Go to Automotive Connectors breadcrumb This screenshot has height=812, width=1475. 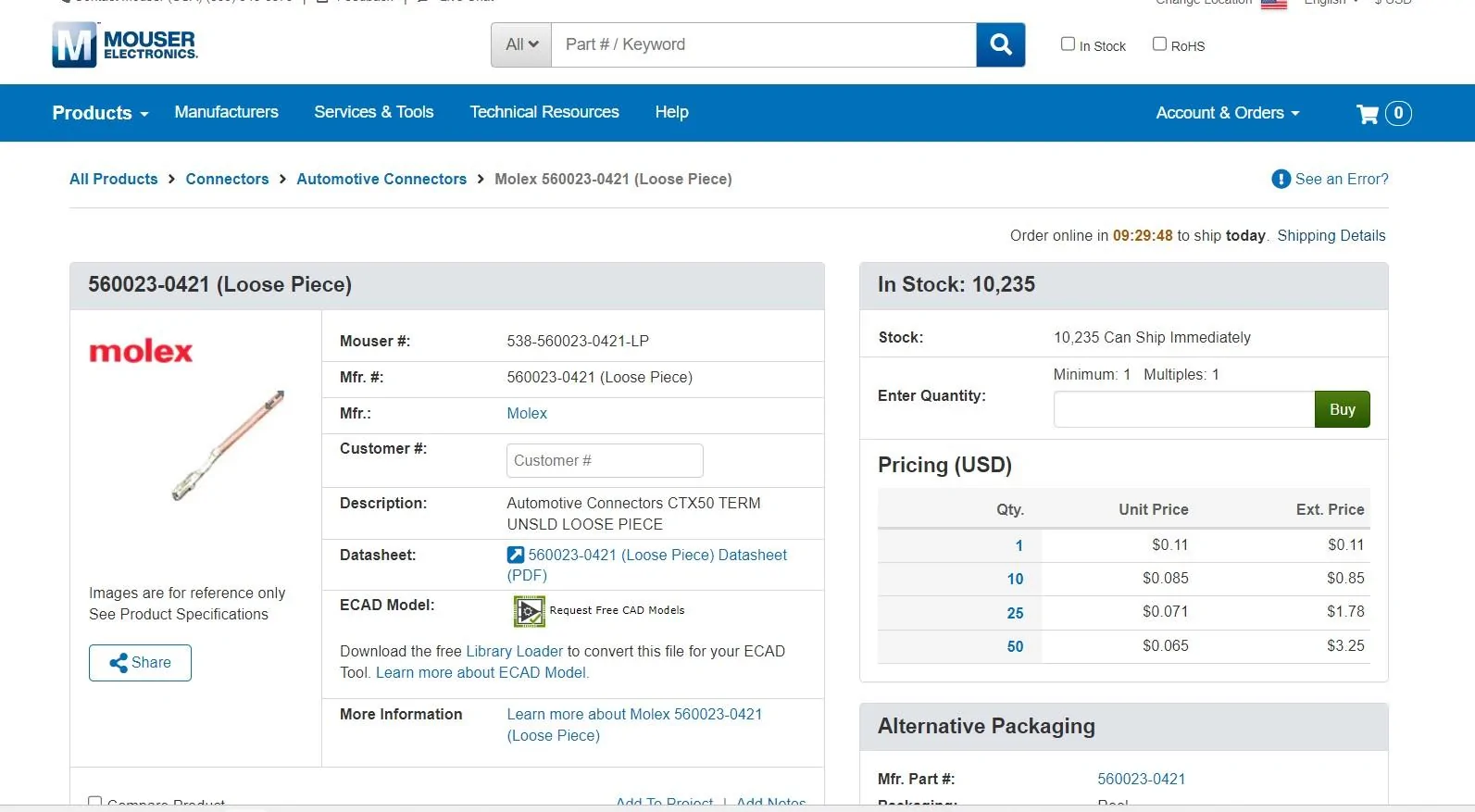click(381, 180)
